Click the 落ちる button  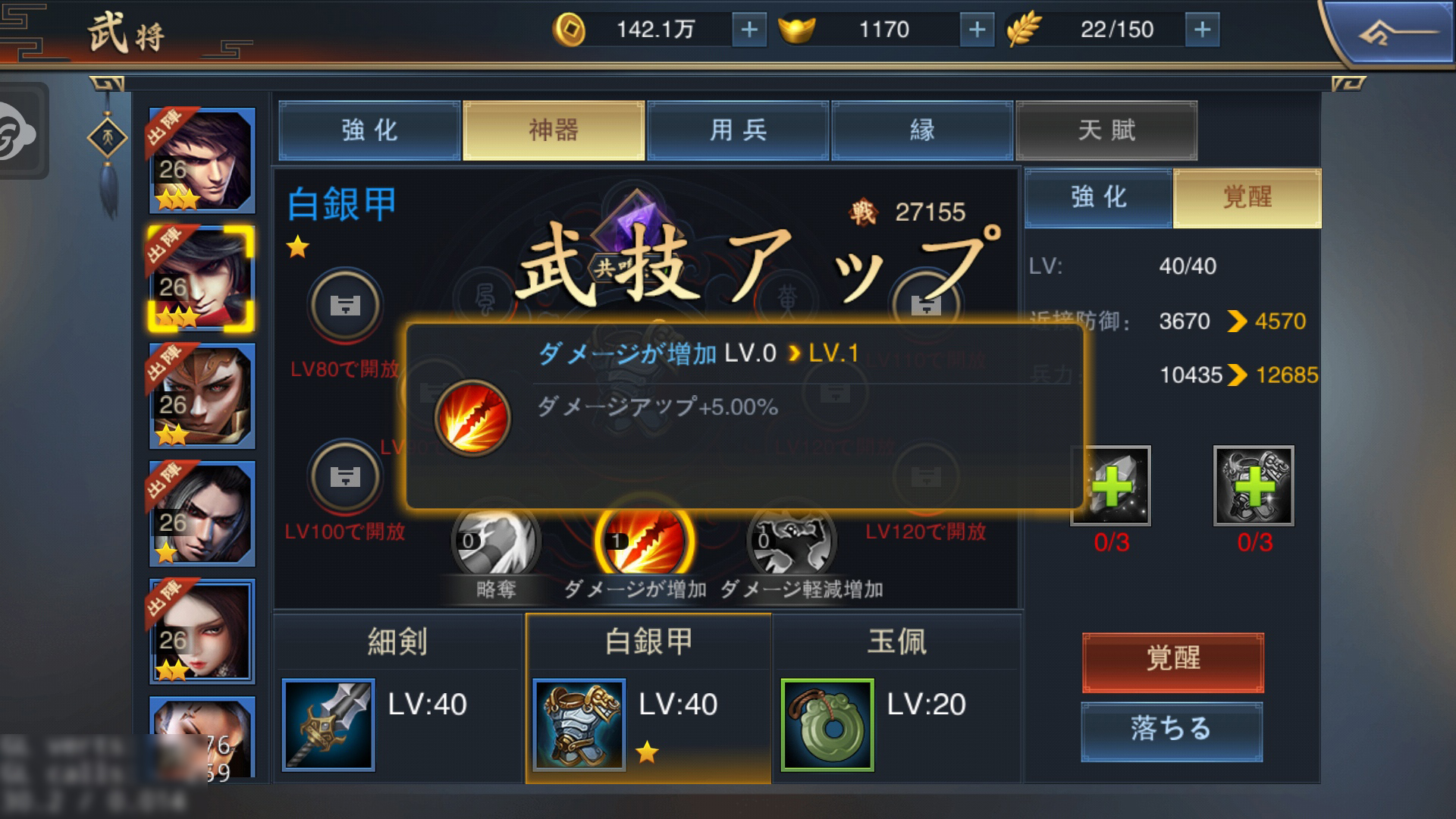pos(1172,731)
